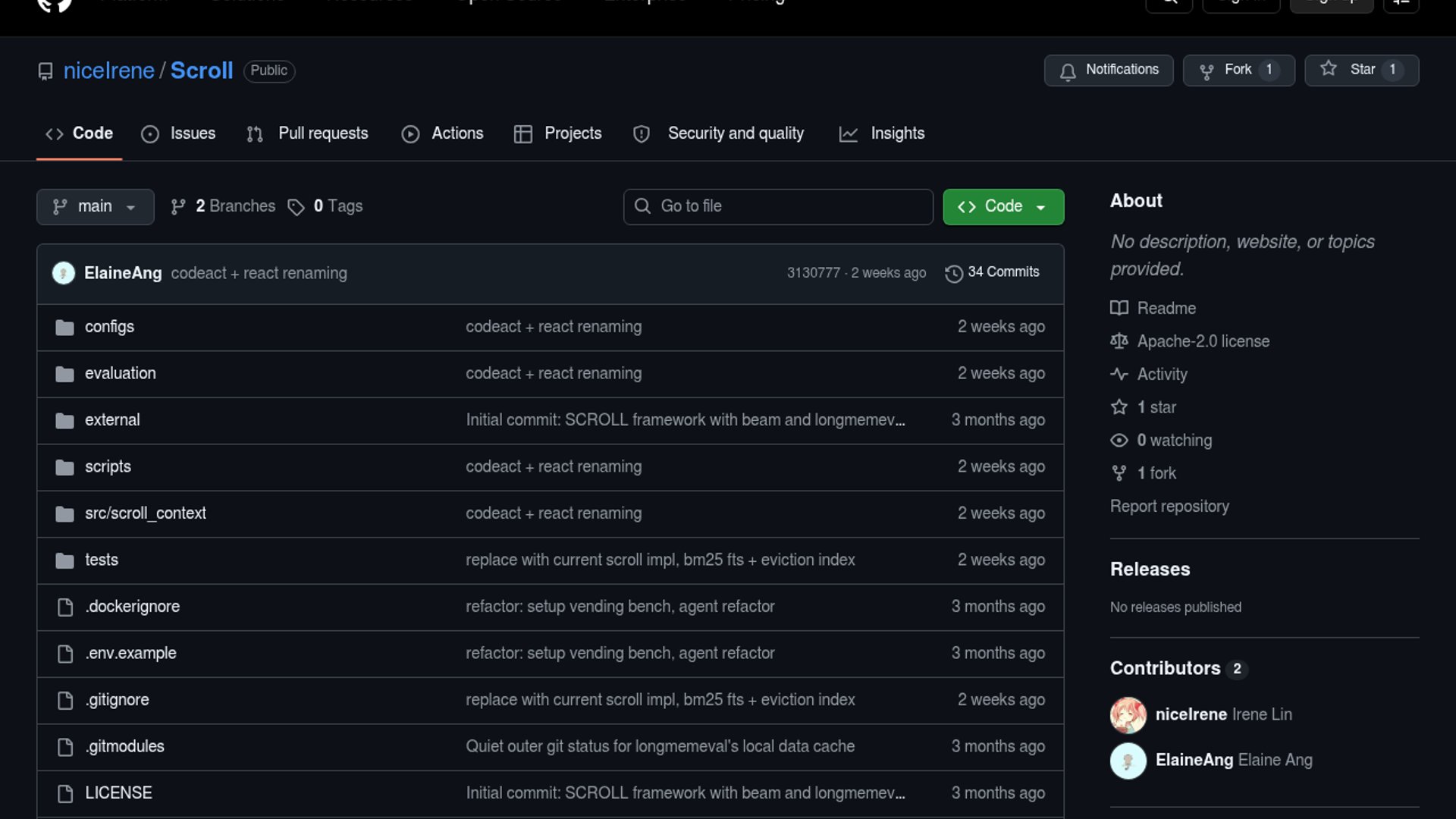Click the src/scroll_context folder icon
This screenshot has height=819, width=1456.
tap(64, 513)
